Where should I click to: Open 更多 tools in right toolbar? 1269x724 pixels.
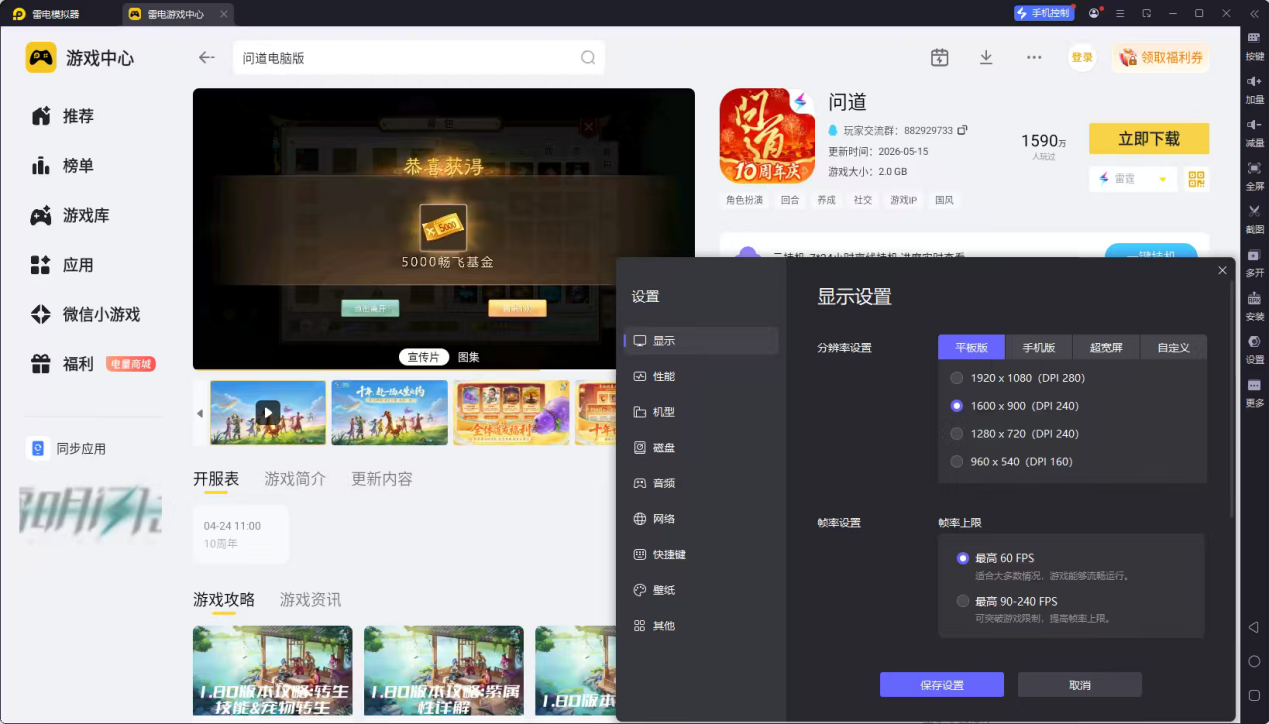[1254, 392]
